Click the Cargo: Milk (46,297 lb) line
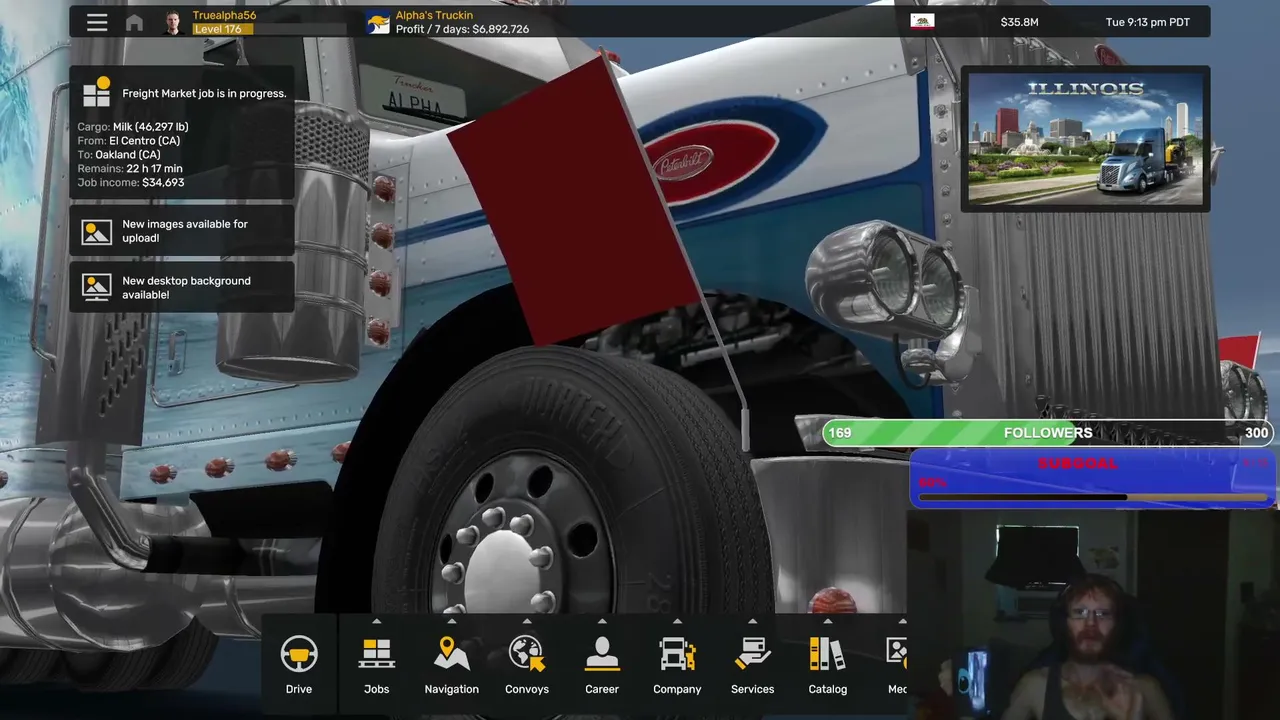The width and height of the screenshot is (1280, 720). point(133,127)
